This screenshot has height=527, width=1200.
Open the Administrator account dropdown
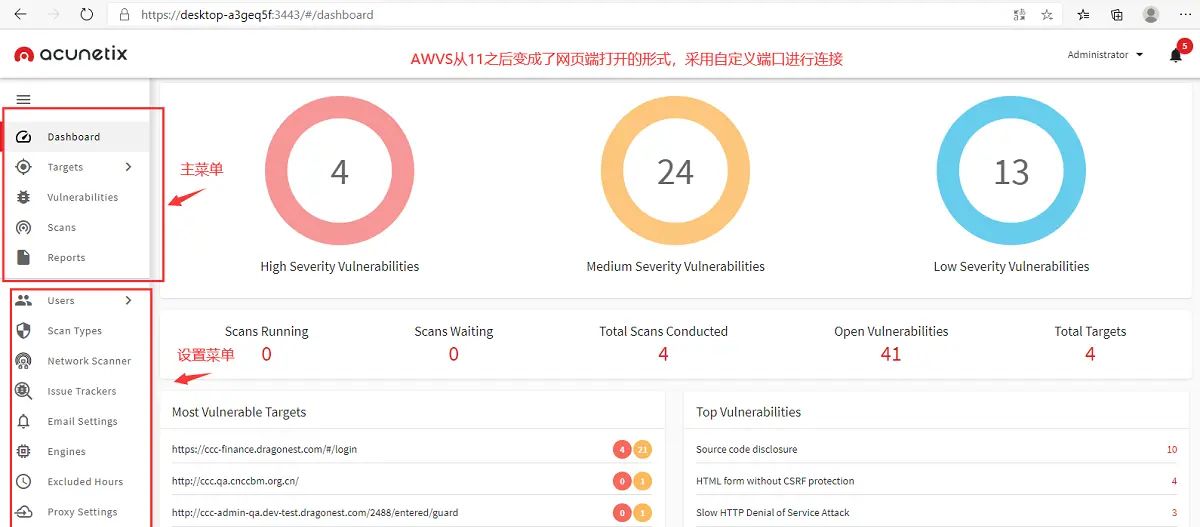[x=1104, y=55]
